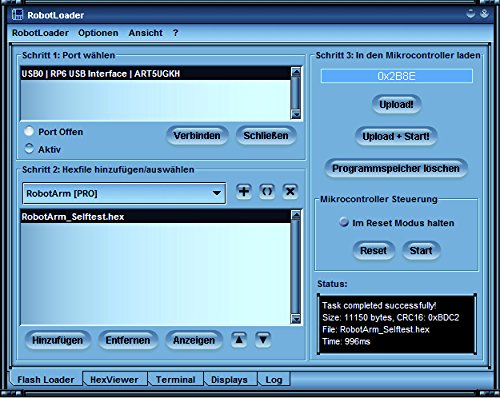Click the plus icon to add category

coord(244,191)
